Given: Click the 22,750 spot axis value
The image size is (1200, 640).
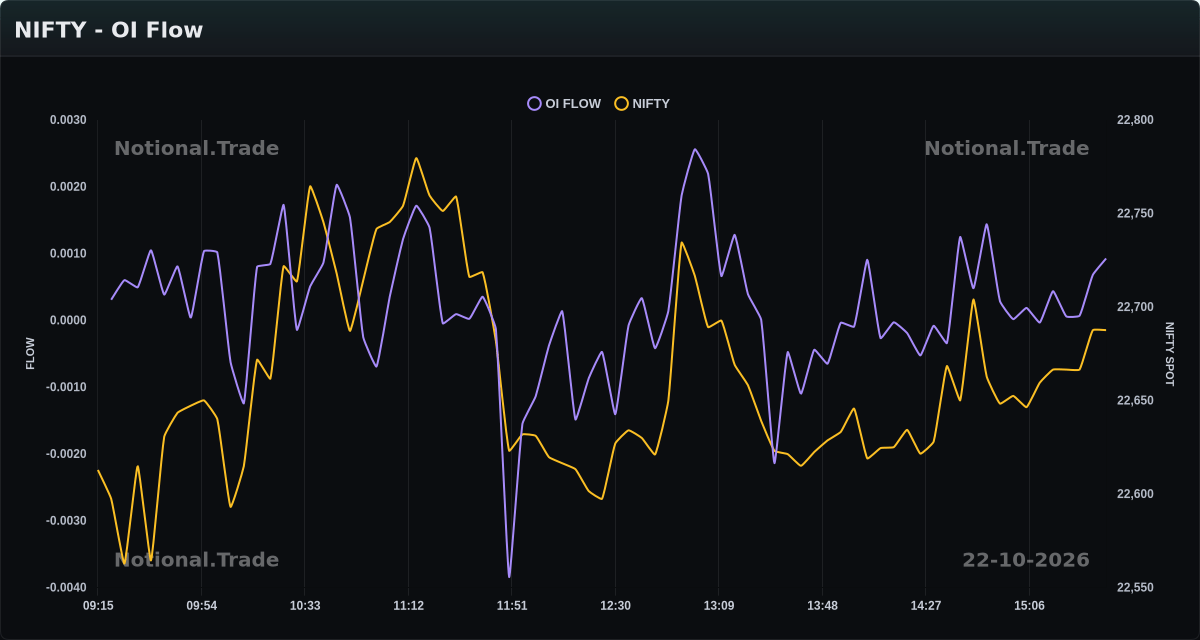Looking at the screenshot, I should [x=1135, y=214].
